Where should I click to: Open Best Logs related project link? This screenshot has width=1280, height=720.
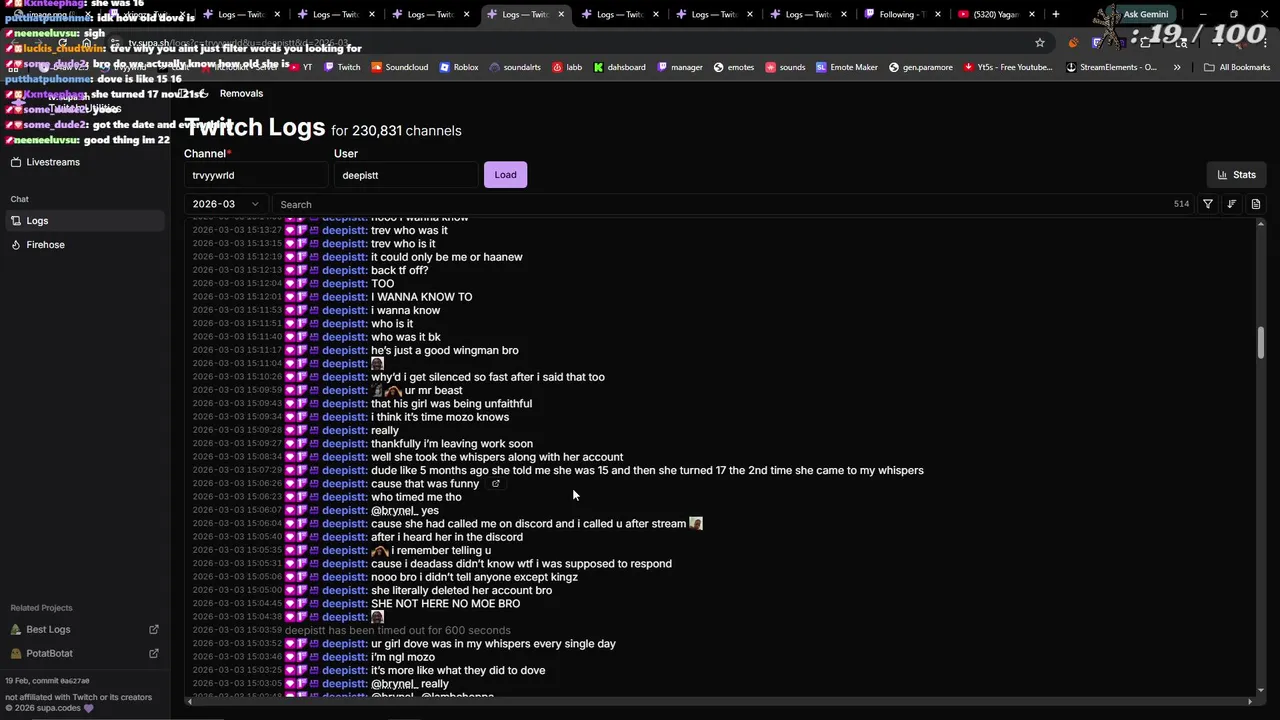click(x=48, y=630)
